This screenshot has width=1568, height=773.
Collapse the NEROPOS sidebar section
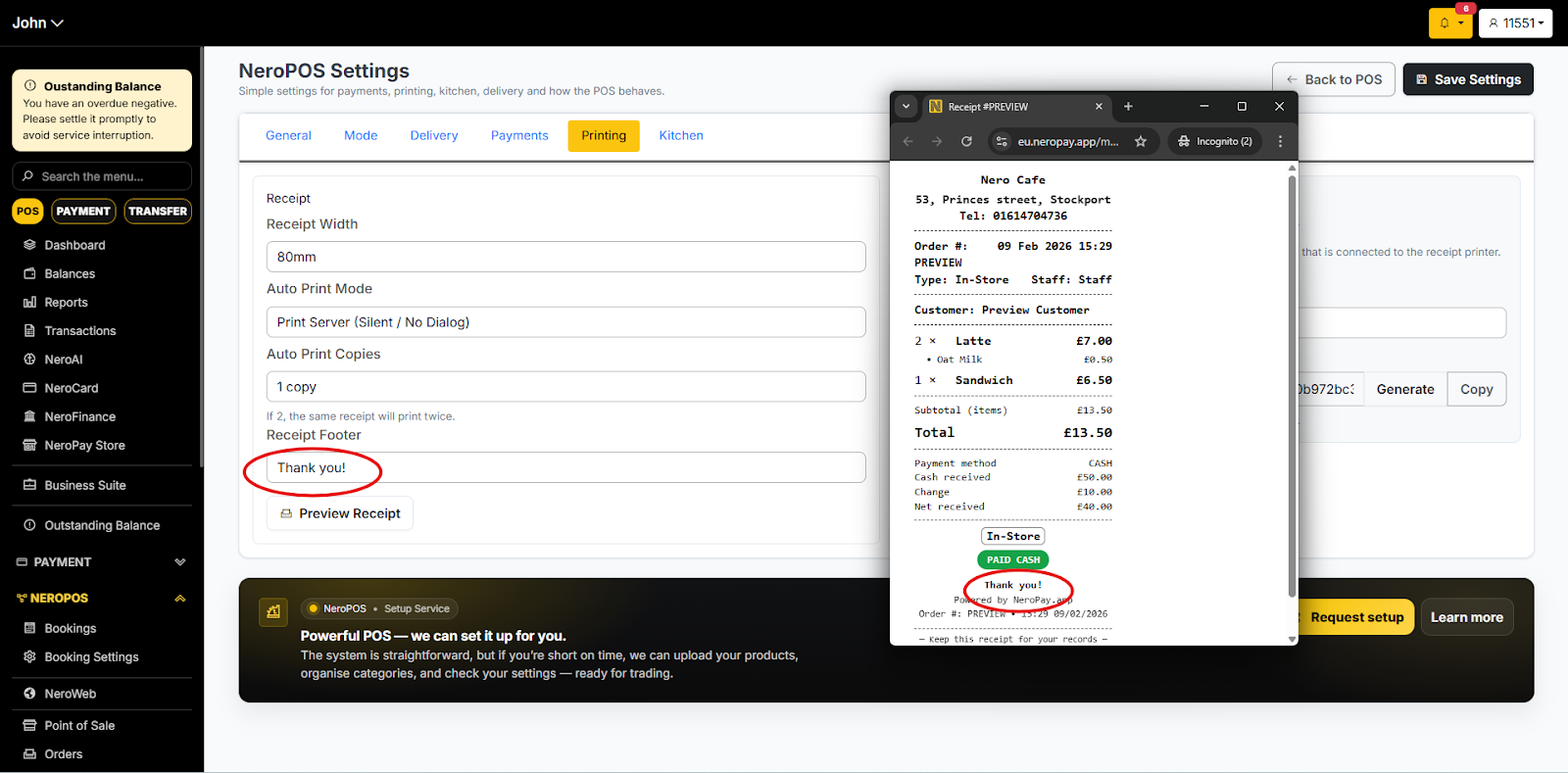tap(179, 598)
